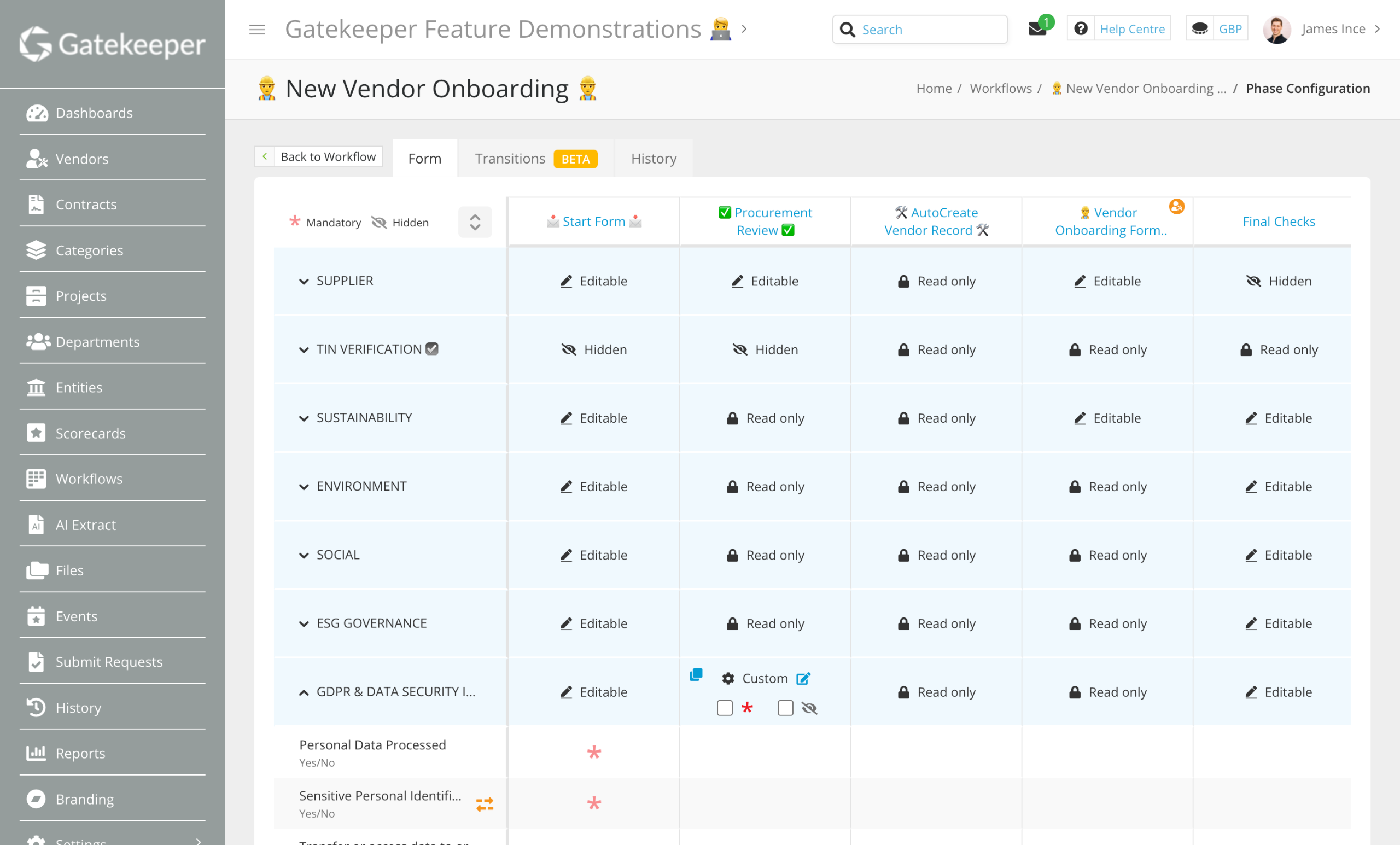The width and height of the screenshot is (1400, 845).
Task: Open the History tab
Action: [x=654, y=159]
